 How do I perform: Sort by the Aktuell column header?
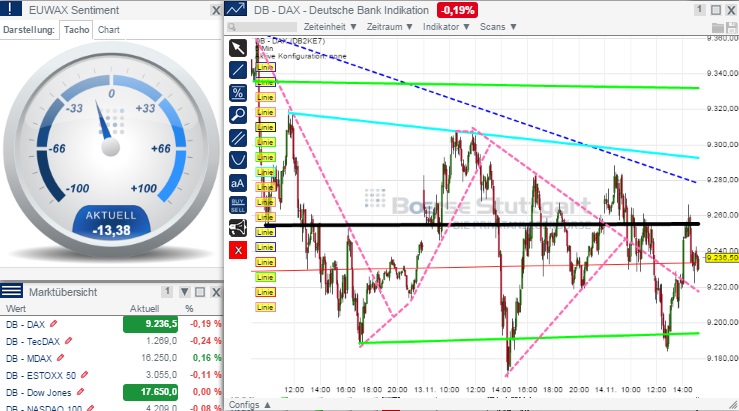[x=144, y=309]
